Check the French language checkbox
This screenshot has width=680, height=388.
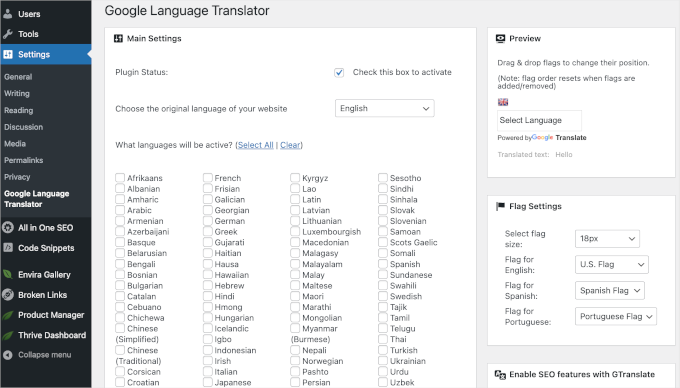pyautogui.click(x=207, y=178)
